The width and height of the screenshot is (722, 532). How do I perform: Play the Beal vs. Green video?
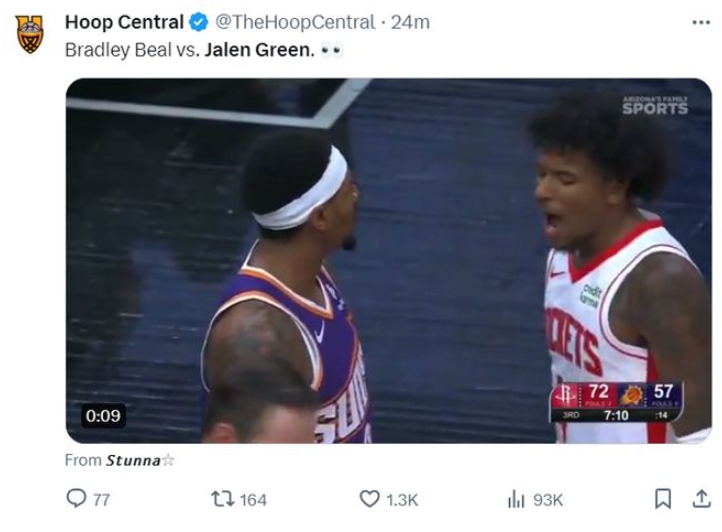pyautogui.click(x=388, y=260)
